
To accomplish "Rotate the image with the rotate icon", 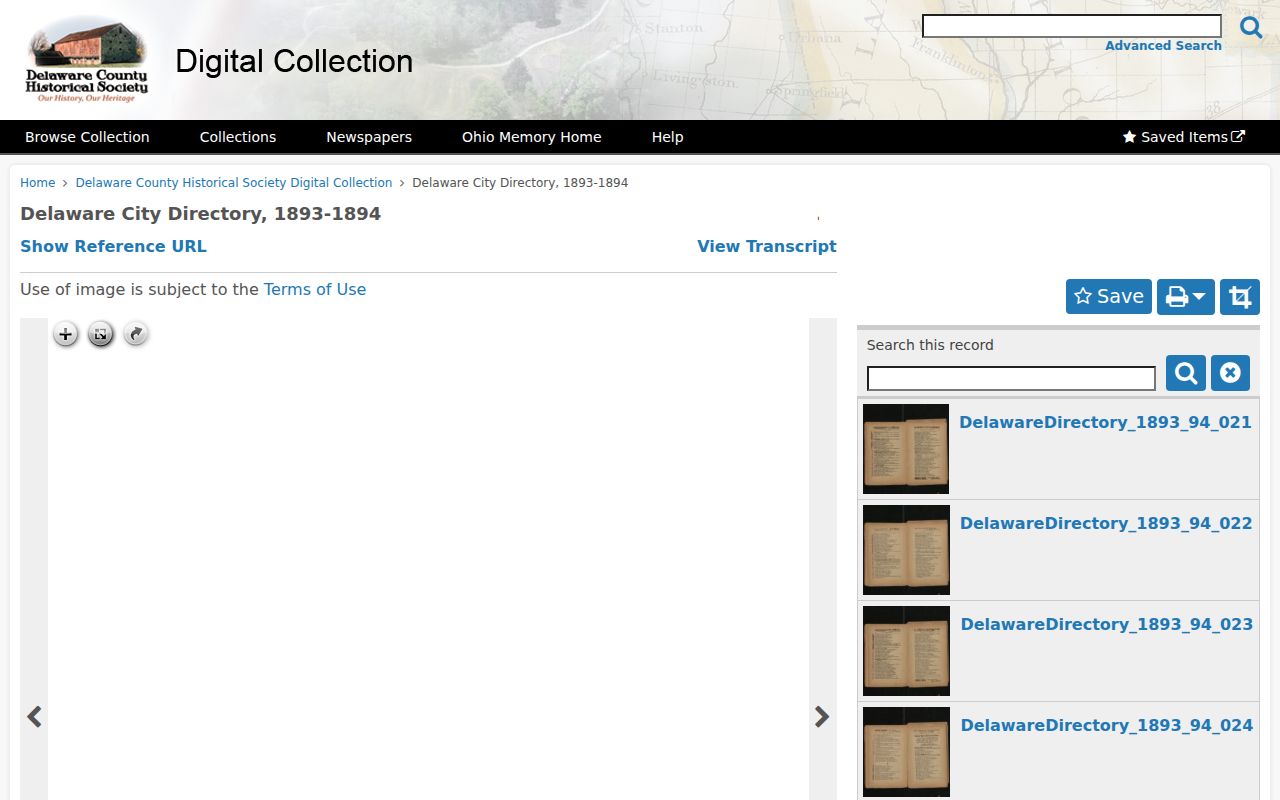I will pos(136,335).
